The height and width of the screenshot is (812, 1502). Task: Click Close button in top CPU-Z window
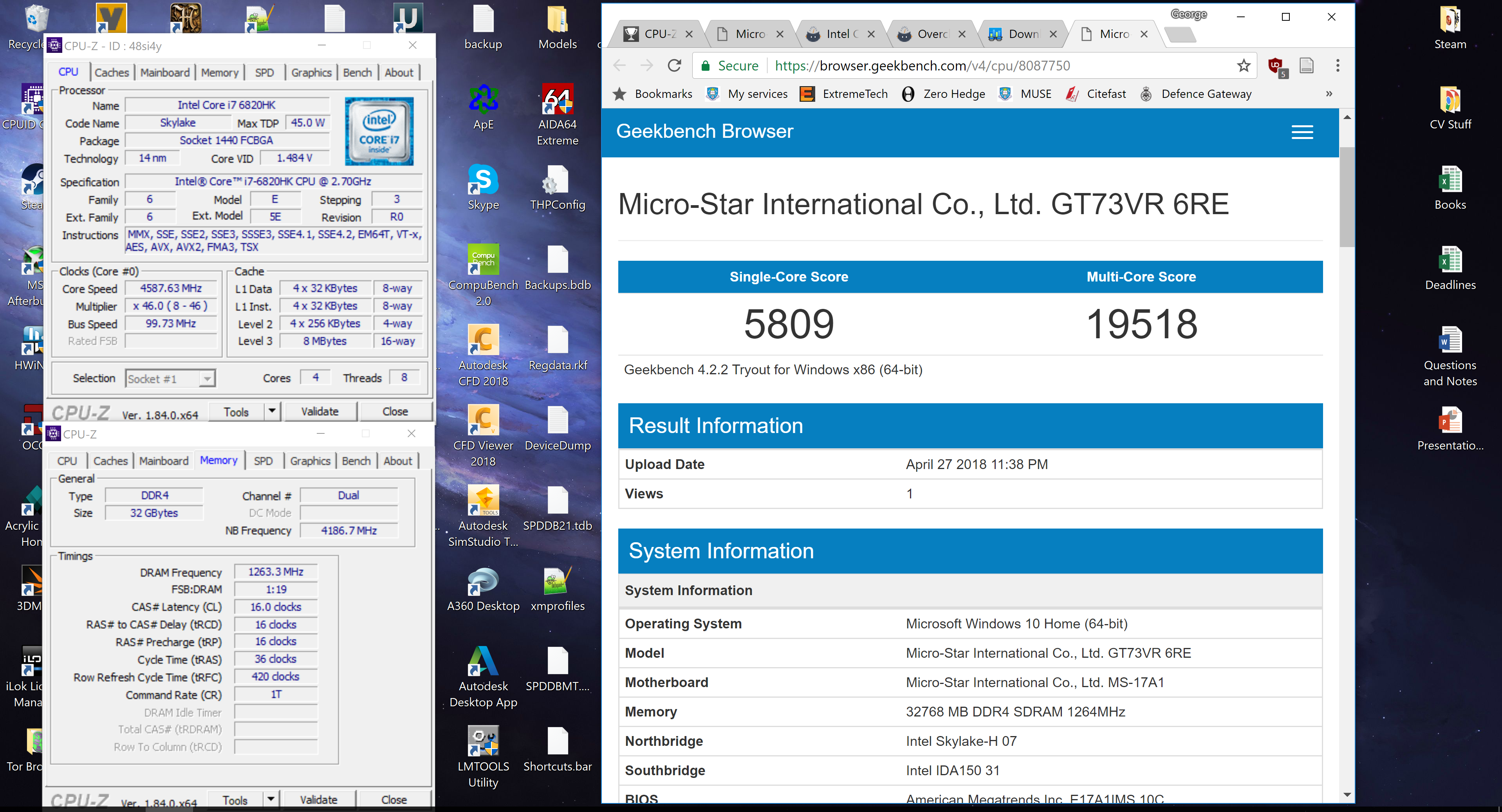coord(395,411)
